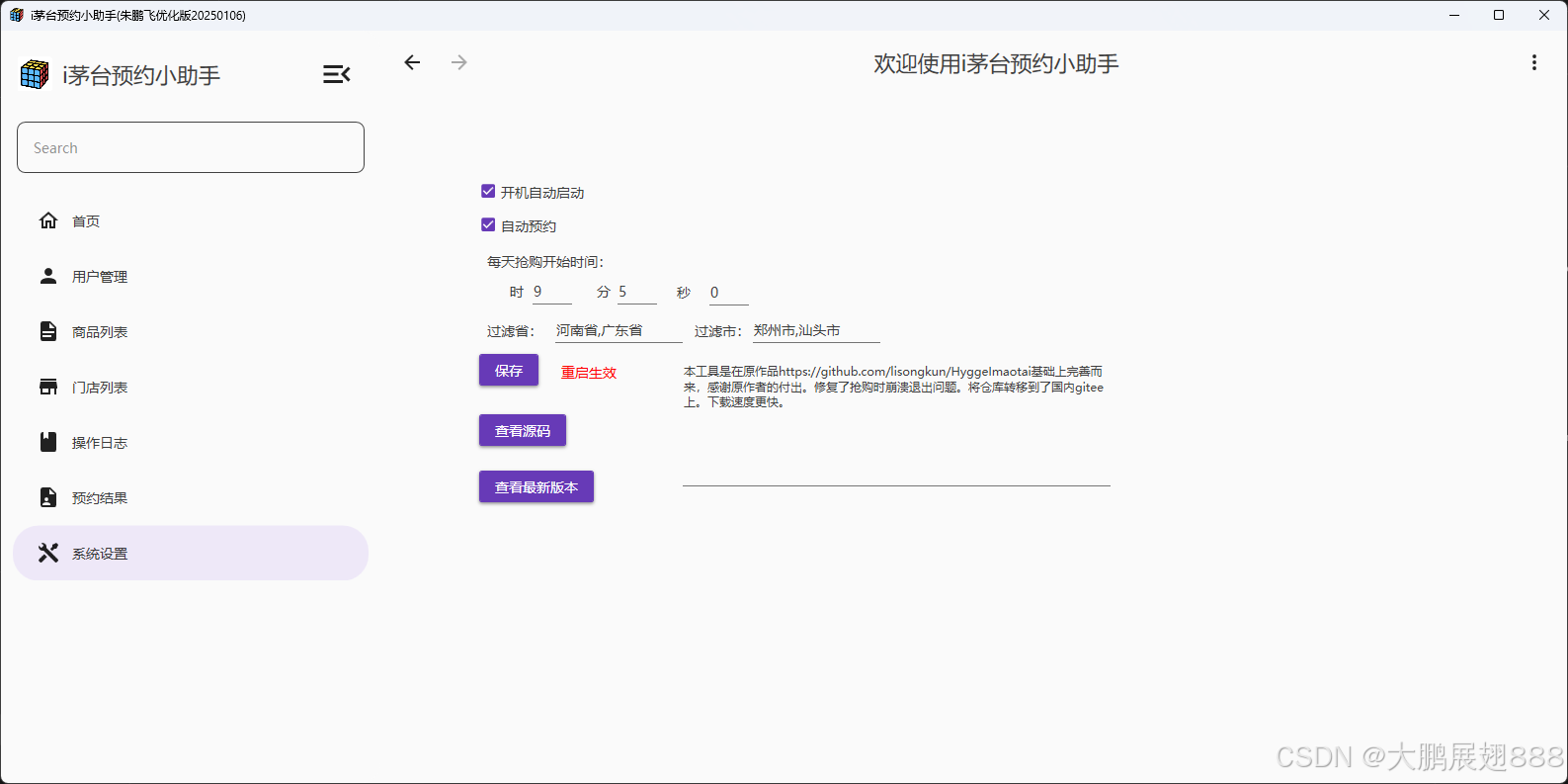Click the document icon beside 商品列表
Image resolution: width=1568 pixels, height=784 pixels.
[48, 331]
